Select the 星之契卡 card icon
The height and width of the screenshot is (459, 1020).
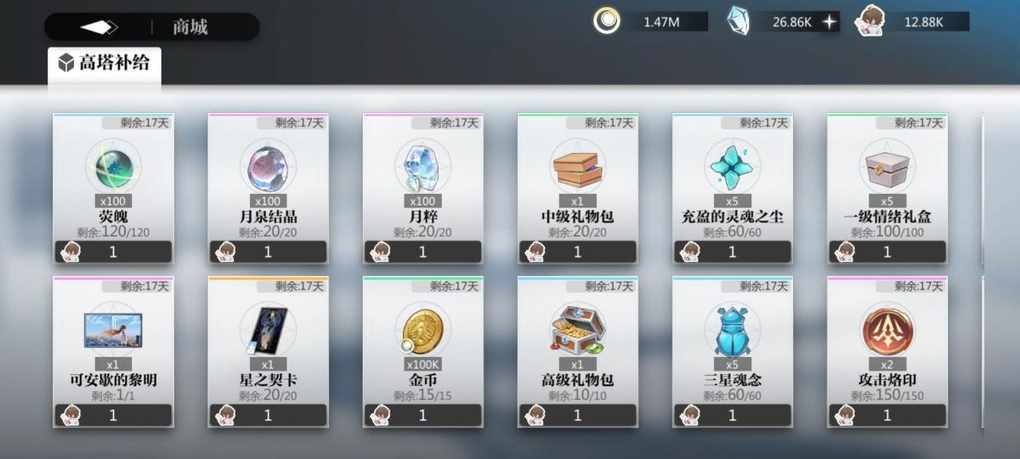(268, 330)
